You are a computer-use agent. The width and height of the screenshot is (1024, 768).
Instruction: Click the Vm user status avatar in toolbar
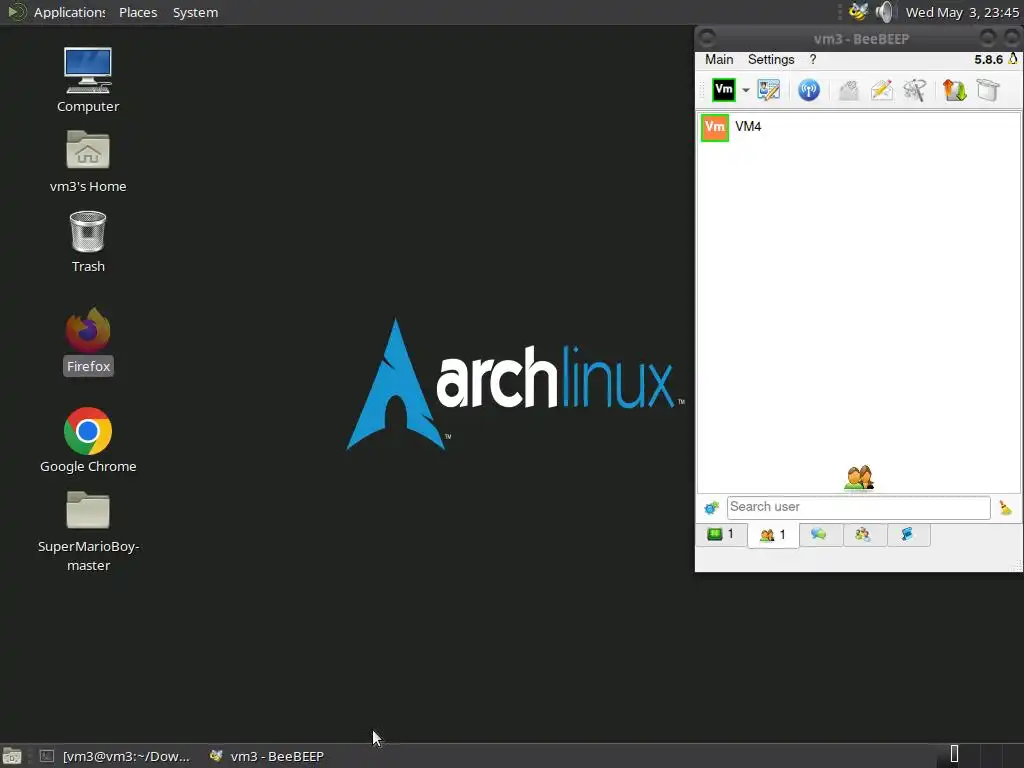724,89
